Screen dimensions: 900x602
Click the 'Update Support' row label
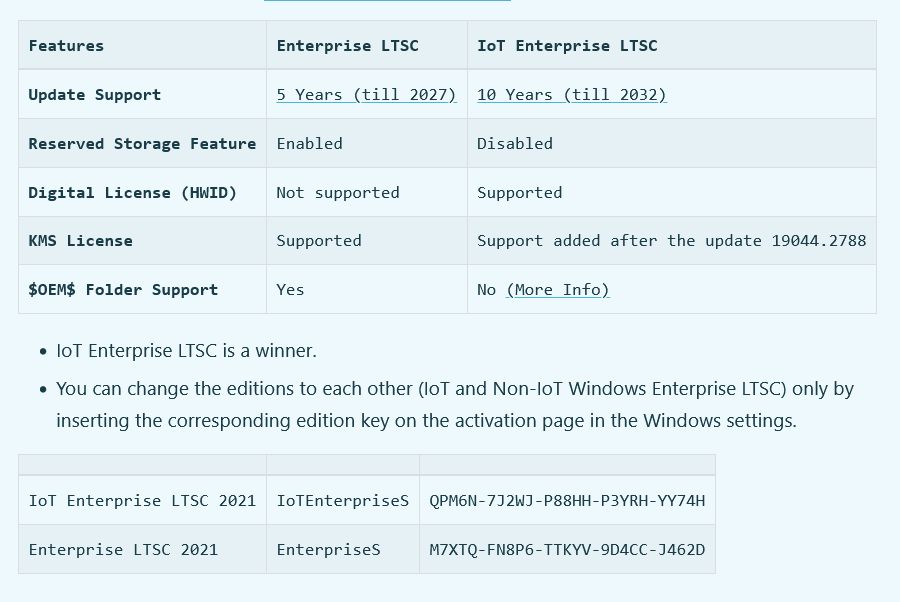coord(95,95)
